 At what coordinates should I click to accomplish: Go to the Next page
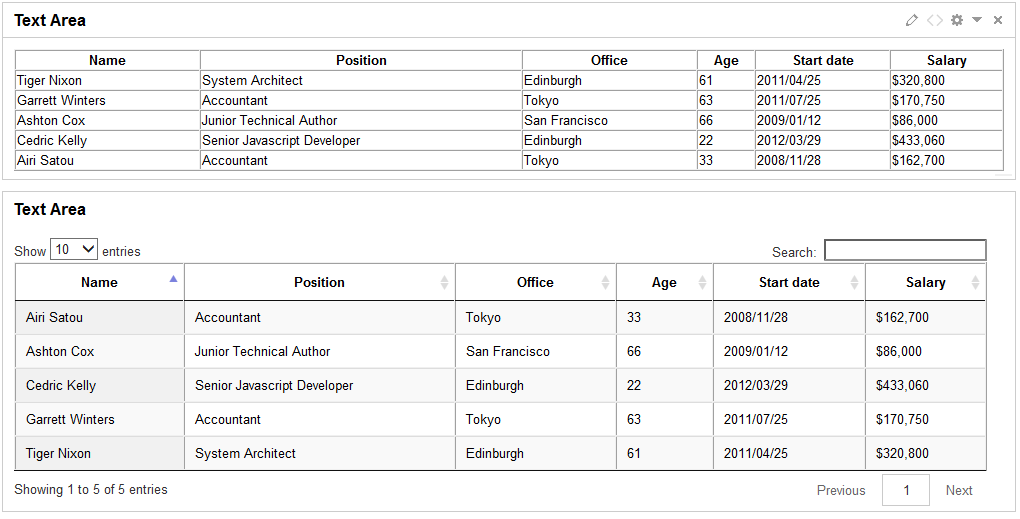959,490
